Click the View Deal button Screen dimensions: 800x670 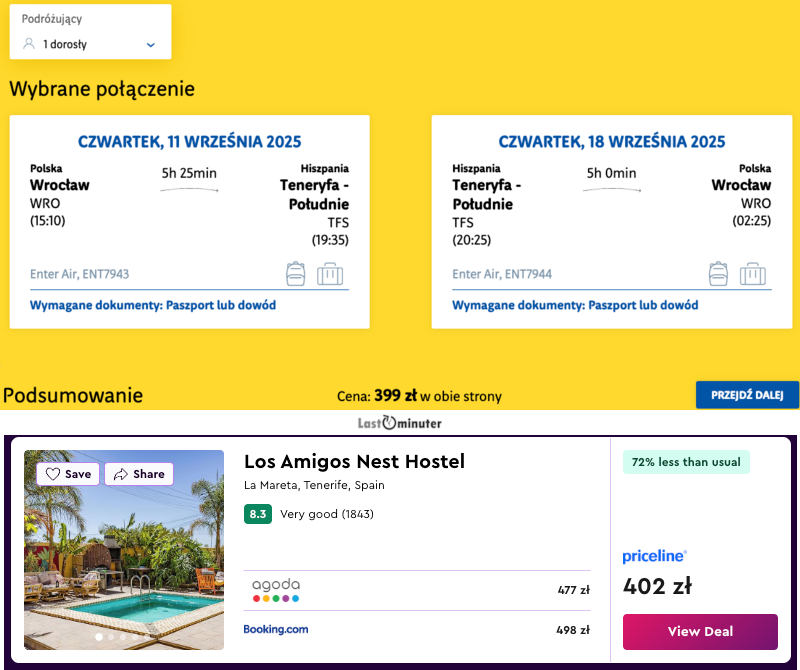pyautogui.click(x=700, y=631)
